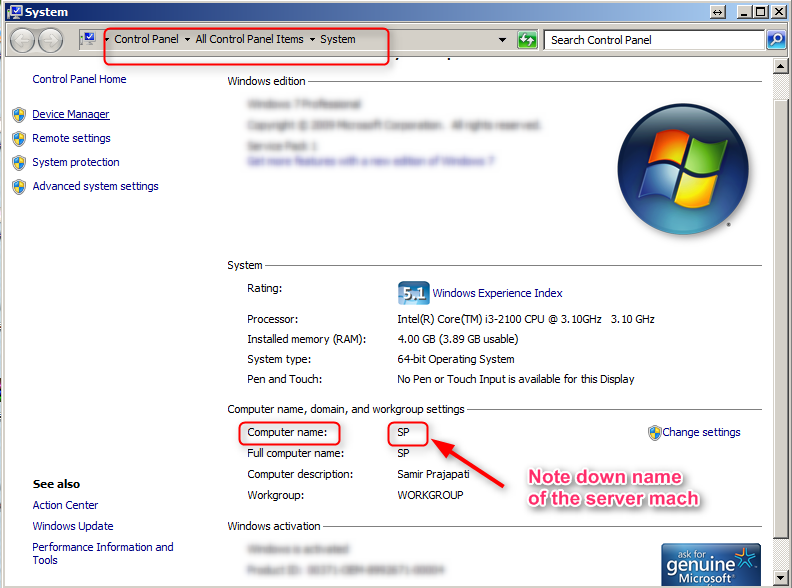The image size is (792, 588).
Task: Expand dropdown arrow after All Control Panel Items
Action: (312, 39)
